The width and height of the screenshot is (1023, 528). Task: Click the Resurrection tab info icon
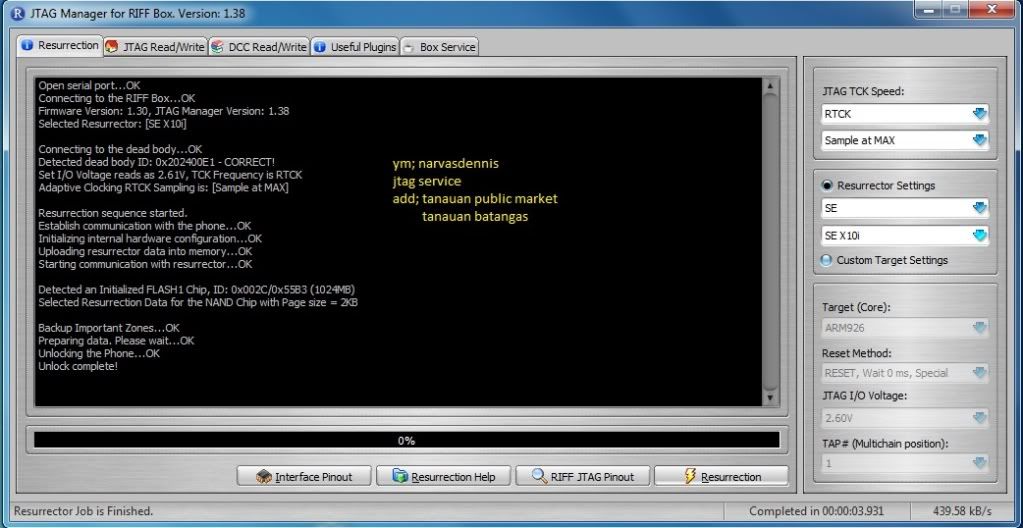pyautogui.click(x=27, y=46)
